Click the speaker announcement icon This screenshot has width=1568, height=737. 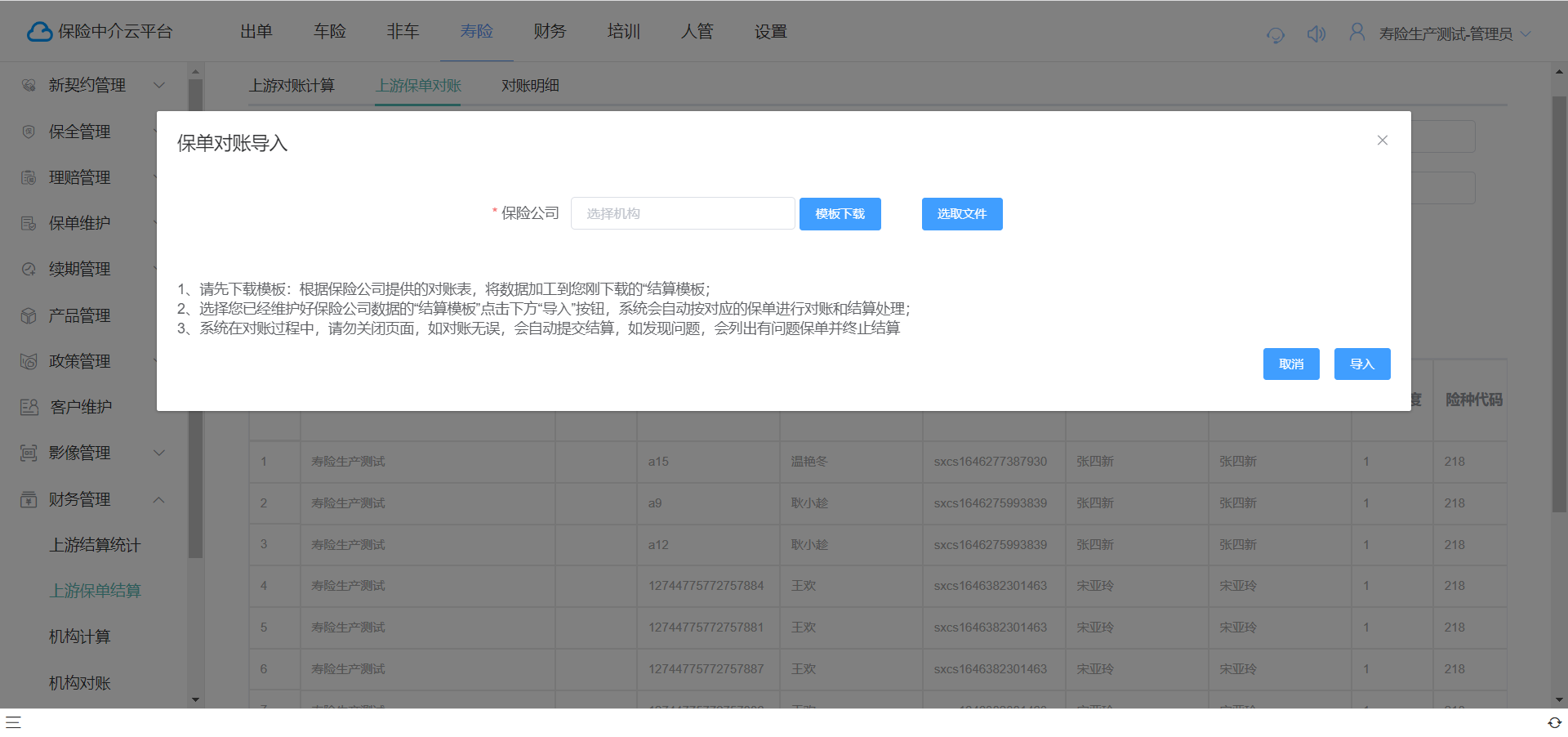coord(1316,33)
